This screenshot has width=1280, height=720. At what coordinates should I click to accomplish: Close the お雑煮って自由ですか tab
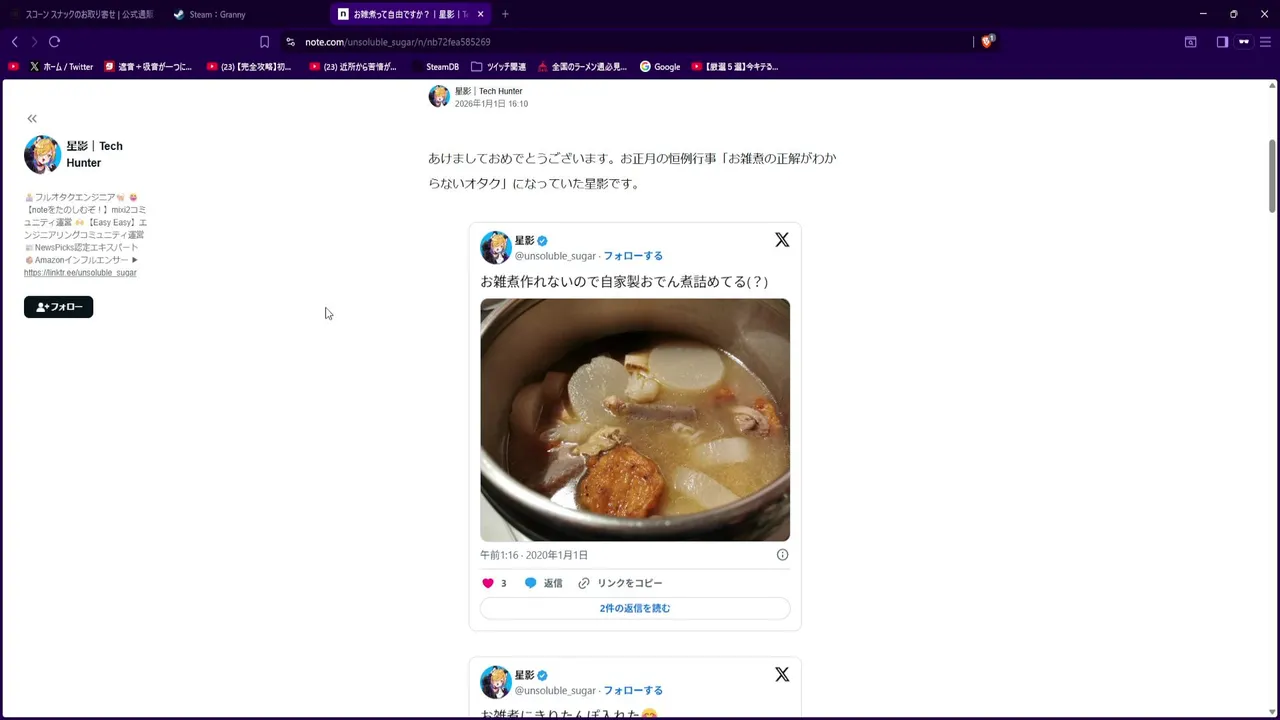[481, 14]
